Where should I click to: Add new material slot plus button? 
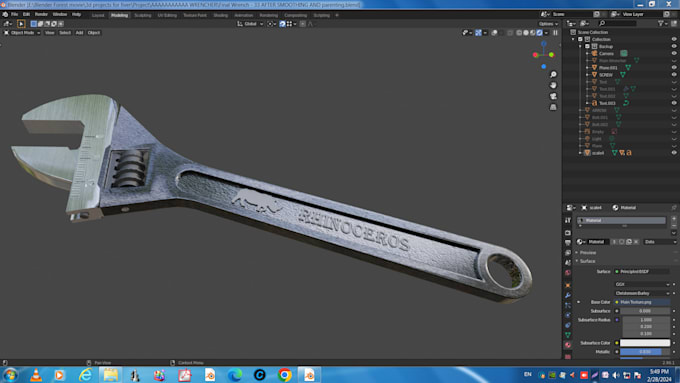[x=674, y=219]
